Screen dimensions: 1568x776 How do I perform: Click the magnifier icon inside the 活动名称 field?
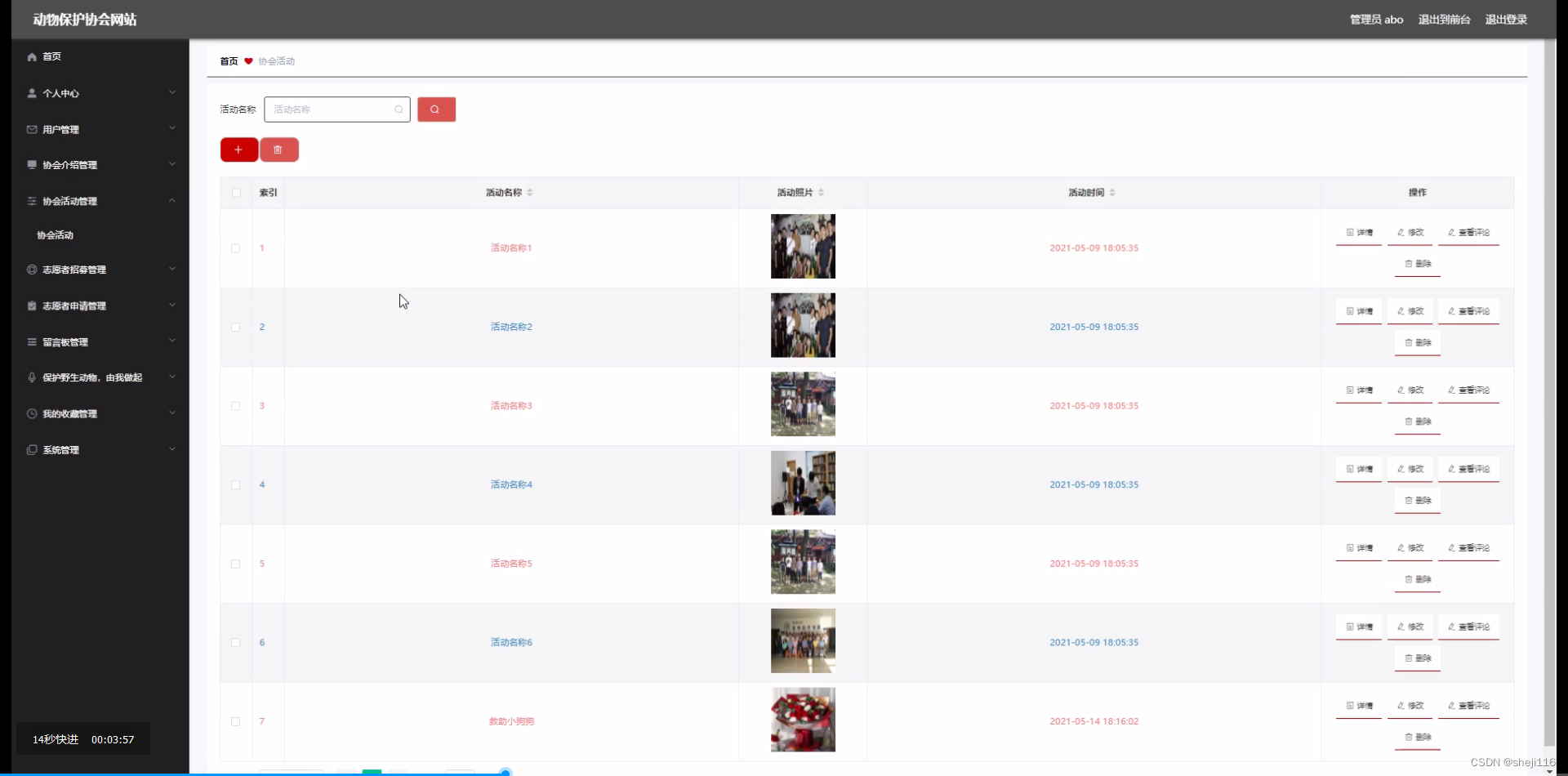coord(399,109)
